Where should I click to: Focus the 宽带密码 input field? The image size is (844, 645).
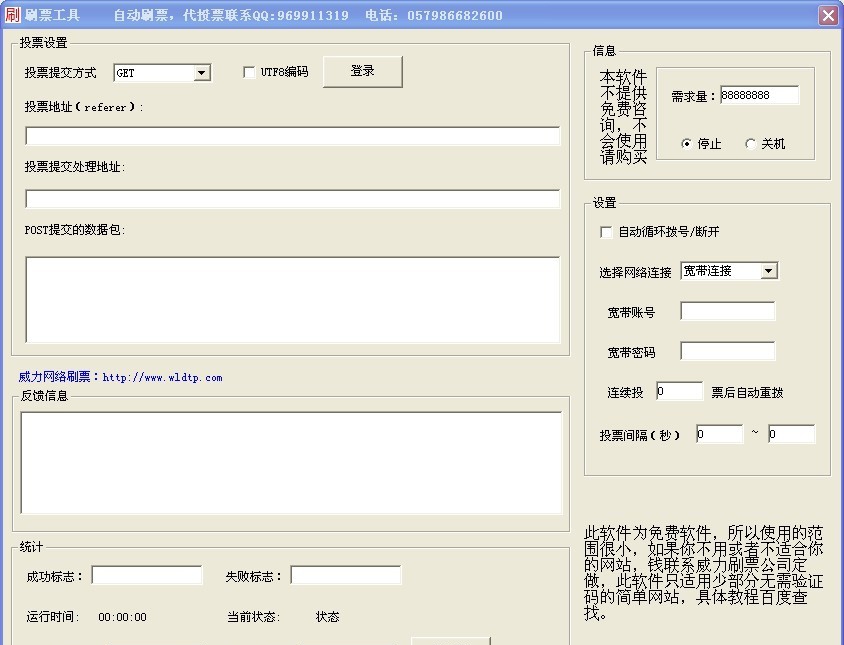[727, 351]
